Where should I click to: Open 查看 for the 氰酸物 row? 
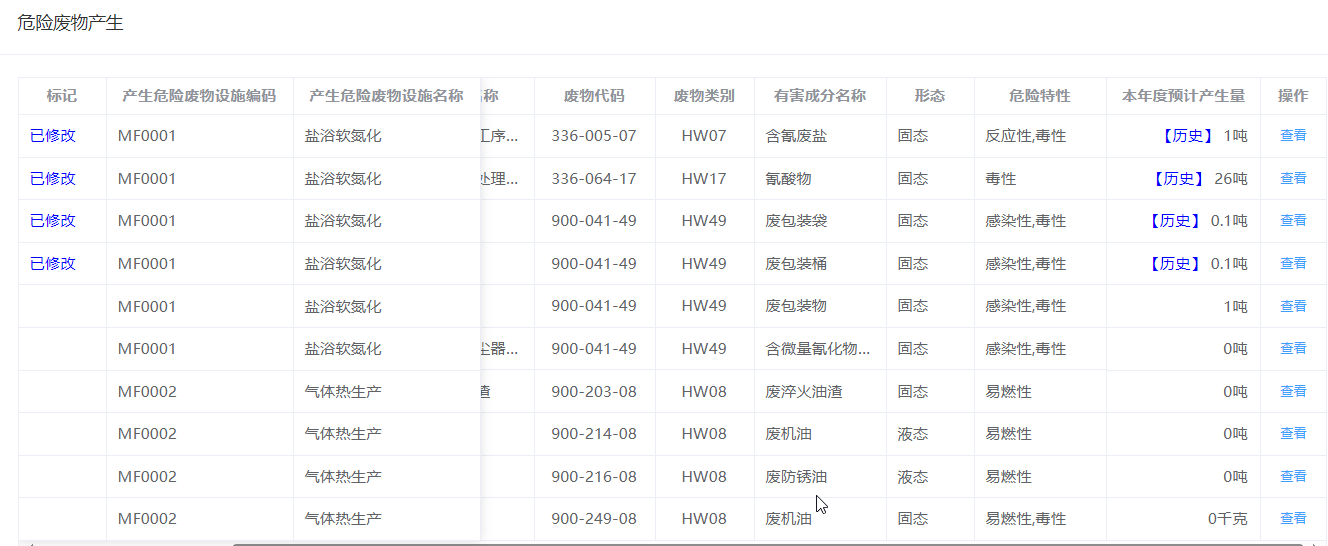tap(1293, 178)
